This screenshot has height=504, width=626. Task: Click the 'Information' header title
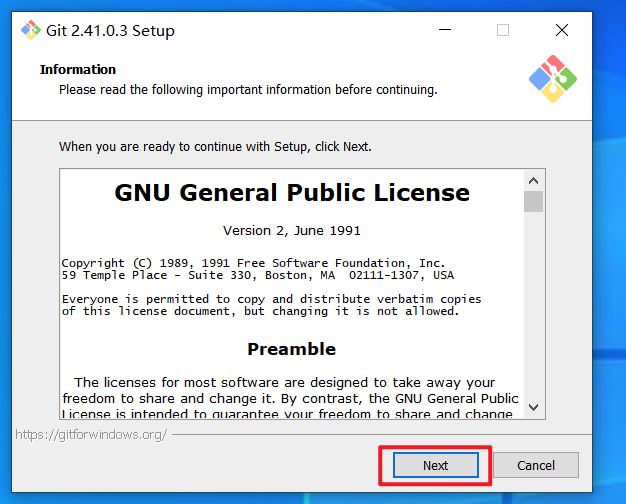(x=77, y=69)
